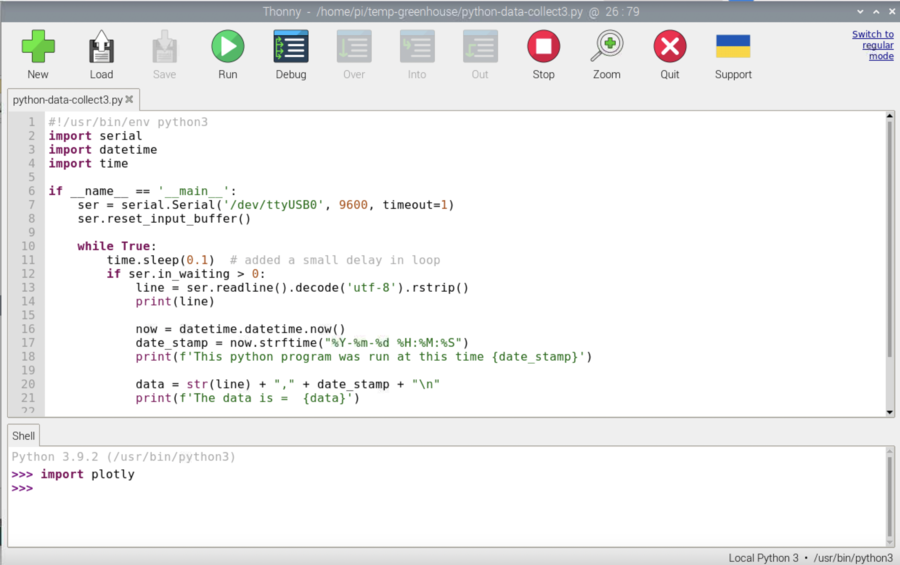Open the Zoom magnifier tool
900x565 pixels.
point(606,47)
